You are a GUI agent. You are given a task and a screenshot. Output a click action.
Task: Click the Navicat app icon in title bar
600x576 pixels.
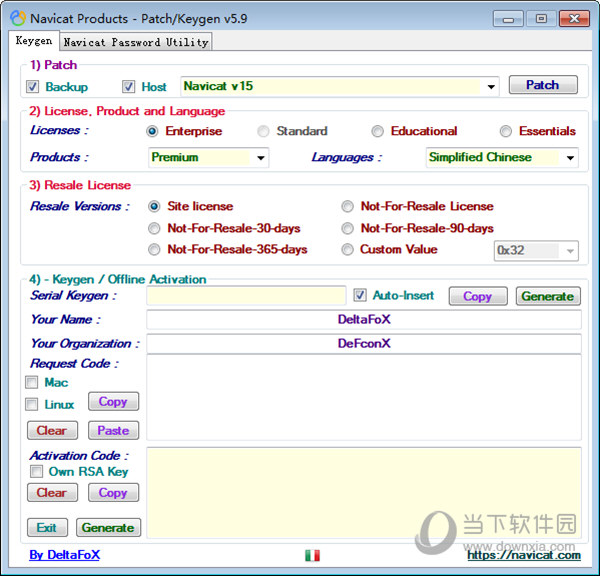(x=18, y=18)
